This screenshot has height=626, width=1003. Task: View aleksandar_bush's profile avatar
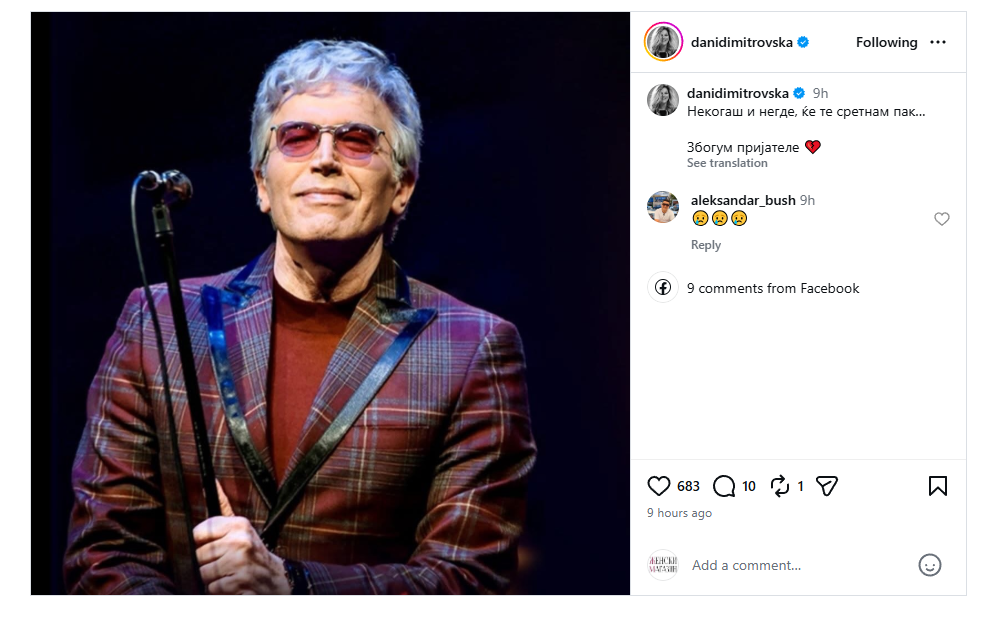pos(663,207)
